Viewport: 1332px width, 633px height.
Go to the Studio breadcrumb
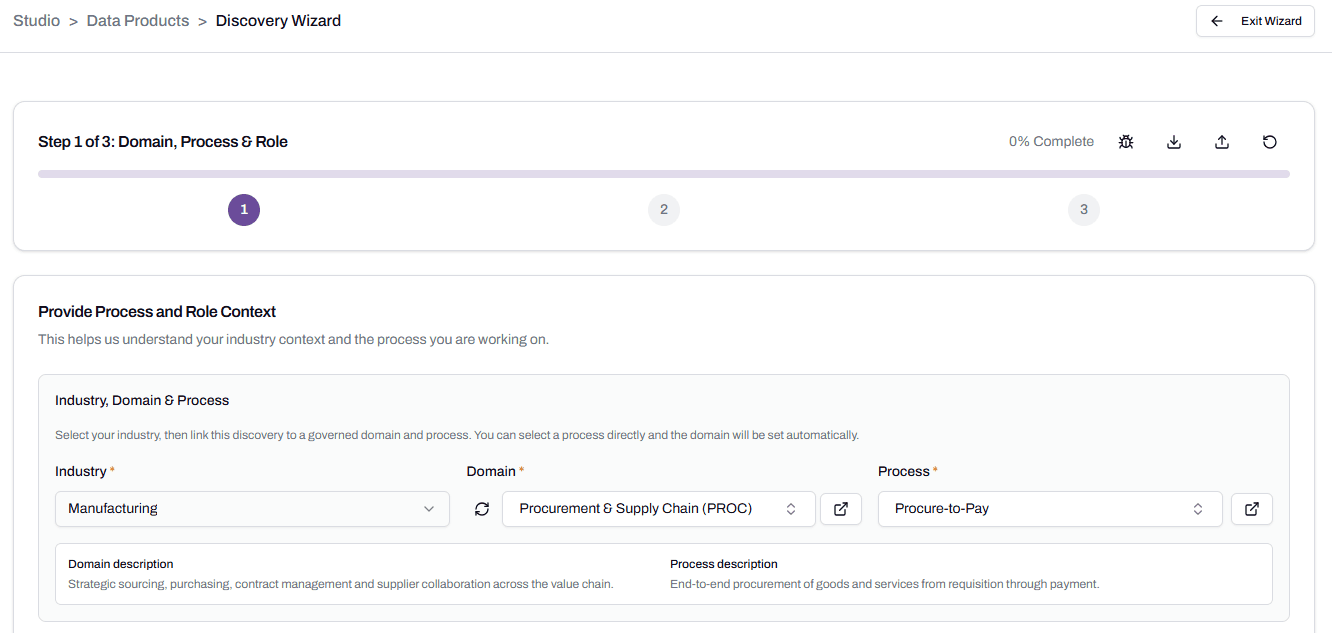pyautogui.click(x=36, y=21)
